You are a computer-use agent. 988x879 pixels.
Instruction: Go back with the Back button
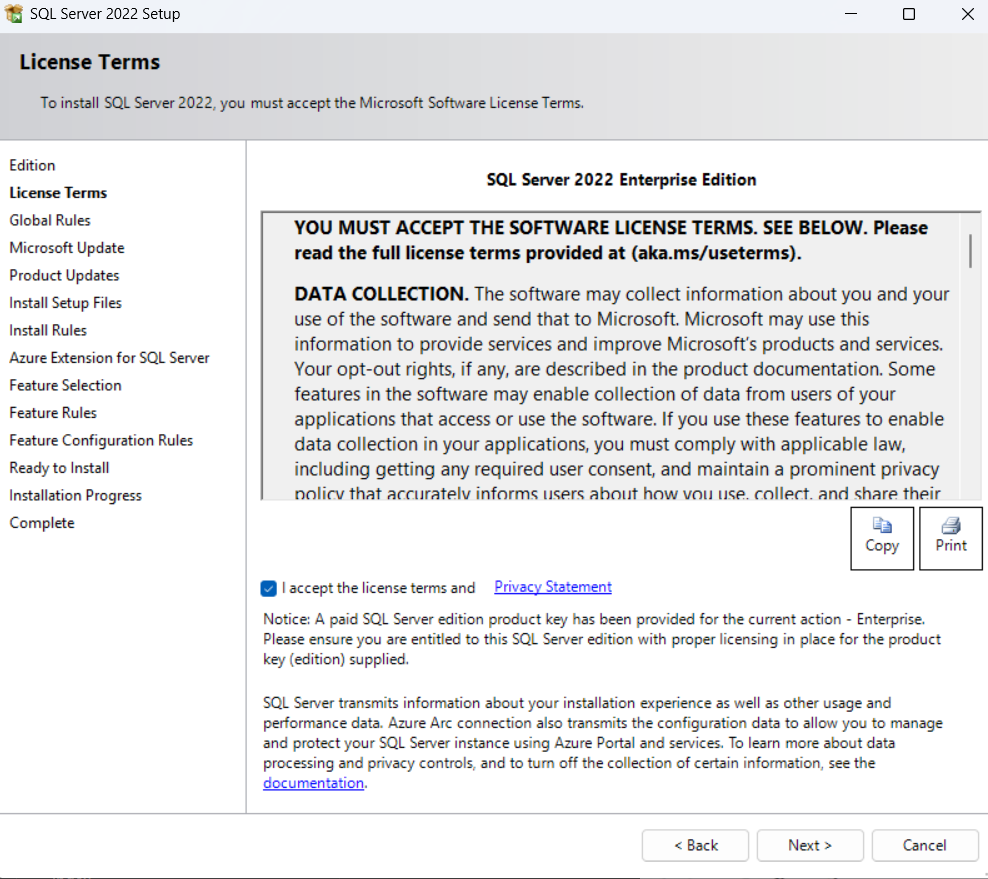coord(695,845)
